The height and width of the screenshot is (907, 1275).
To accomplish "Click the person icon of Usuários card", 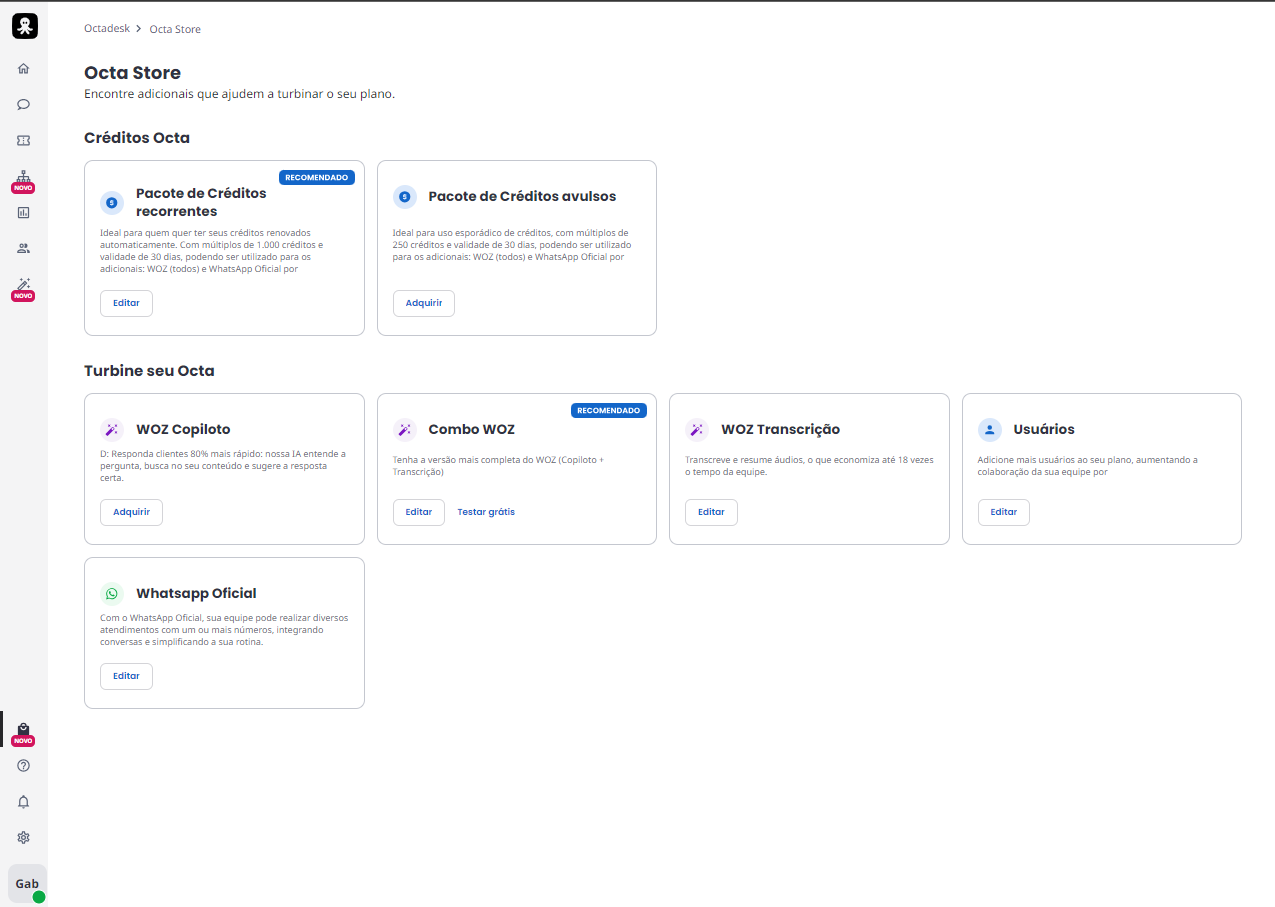I will coord(989,429).
